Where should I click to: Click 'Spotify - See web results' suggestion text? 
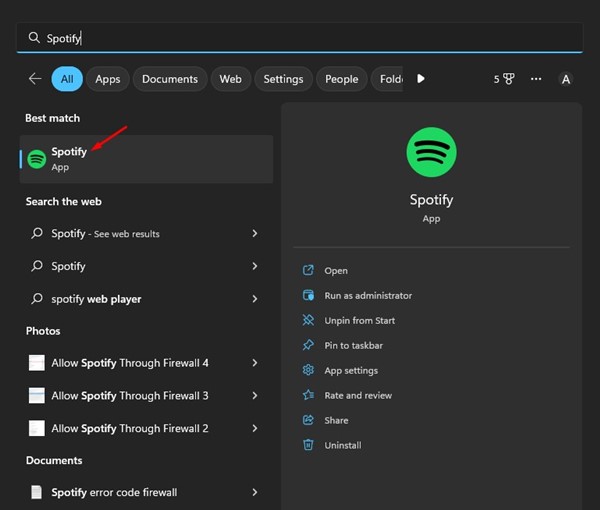tap(105, 233)
